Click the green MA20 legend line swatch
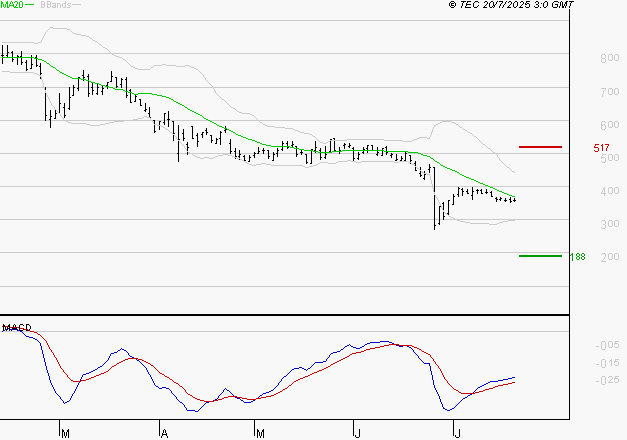This screenshot has width=627, height=440. coord(29,6)
